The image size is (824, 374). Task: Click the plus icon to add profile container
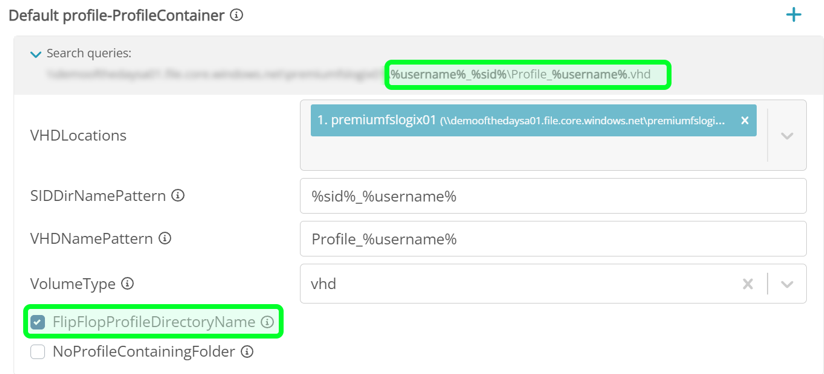click(x=793, y=15)
